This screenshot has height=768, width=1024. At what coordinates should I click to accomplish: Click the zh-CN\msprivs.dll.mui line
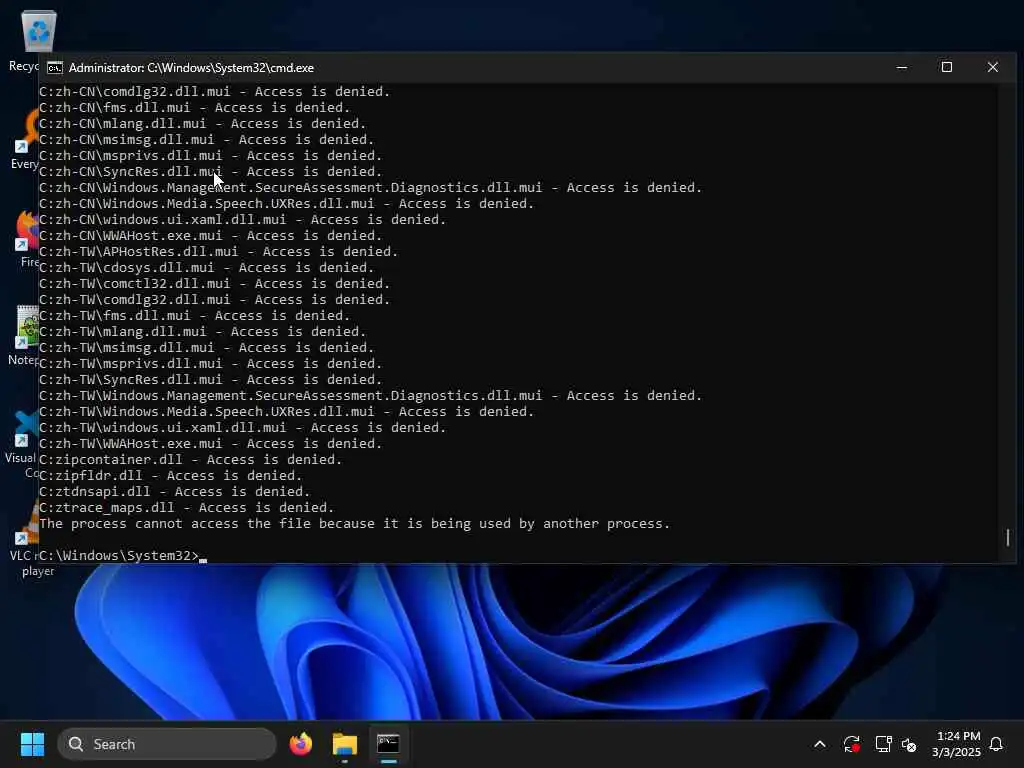211,155
